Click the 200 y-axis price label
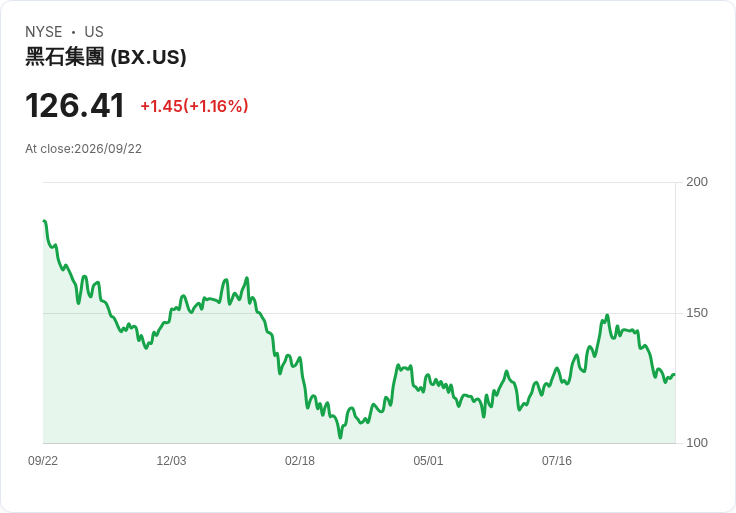736x513 pixels. (x=697, y=182)
